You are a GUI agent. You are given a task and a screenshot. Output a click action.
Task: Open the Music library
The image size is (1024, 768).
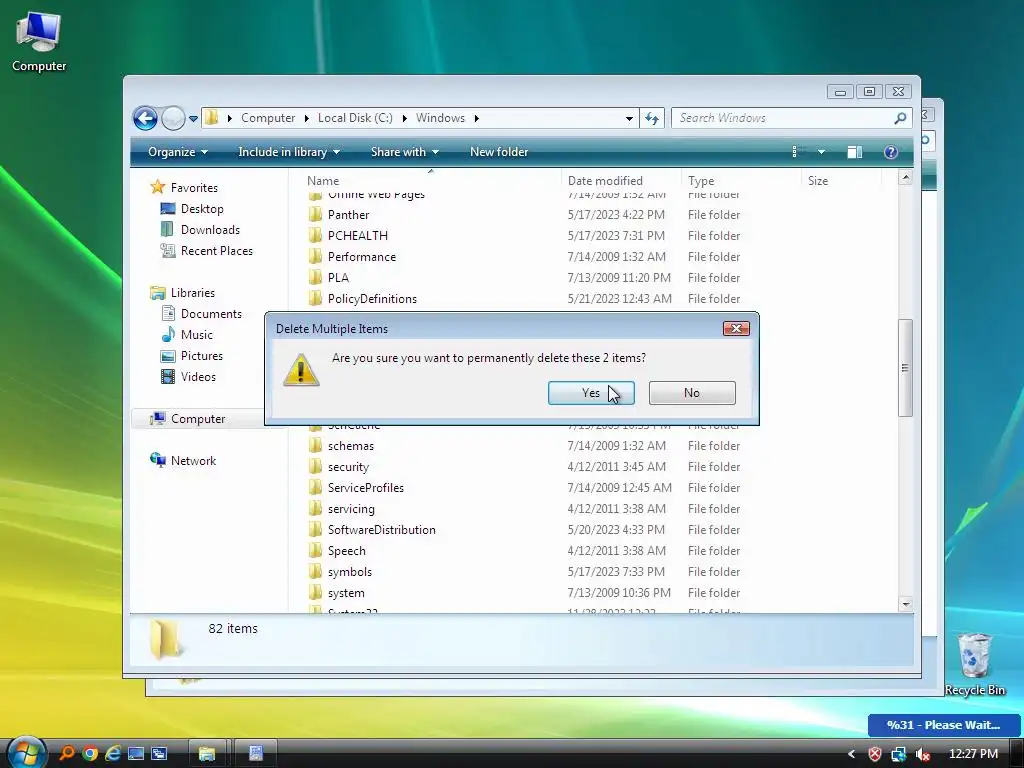pos(197,334)
